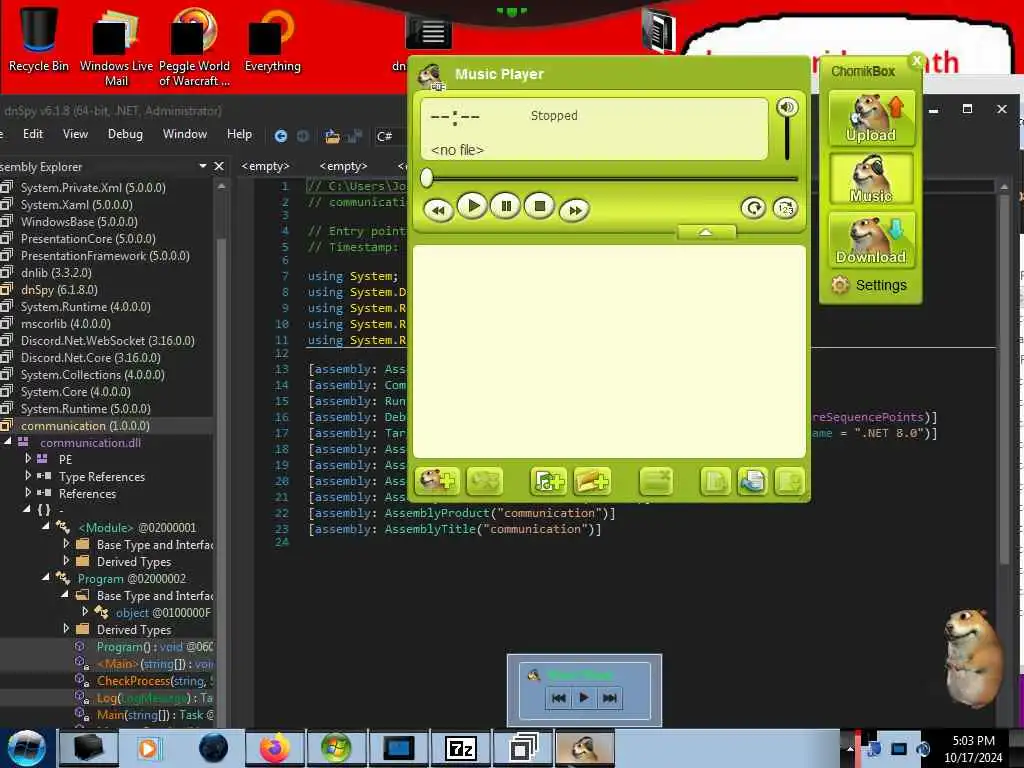Mute the Music Player using the speaker icon

(x=787, y=107)
